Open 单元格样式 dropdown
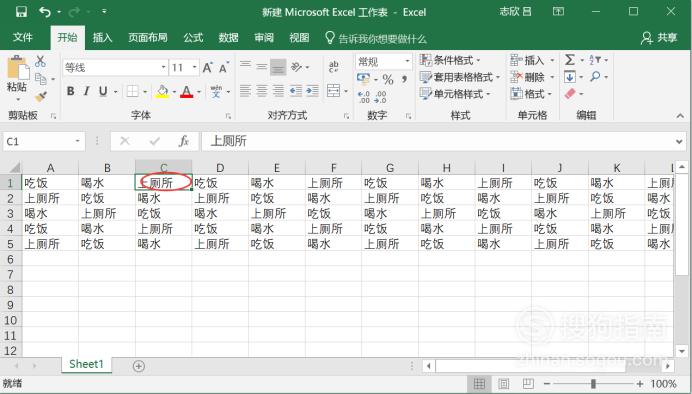 click(x=455, y=94)
